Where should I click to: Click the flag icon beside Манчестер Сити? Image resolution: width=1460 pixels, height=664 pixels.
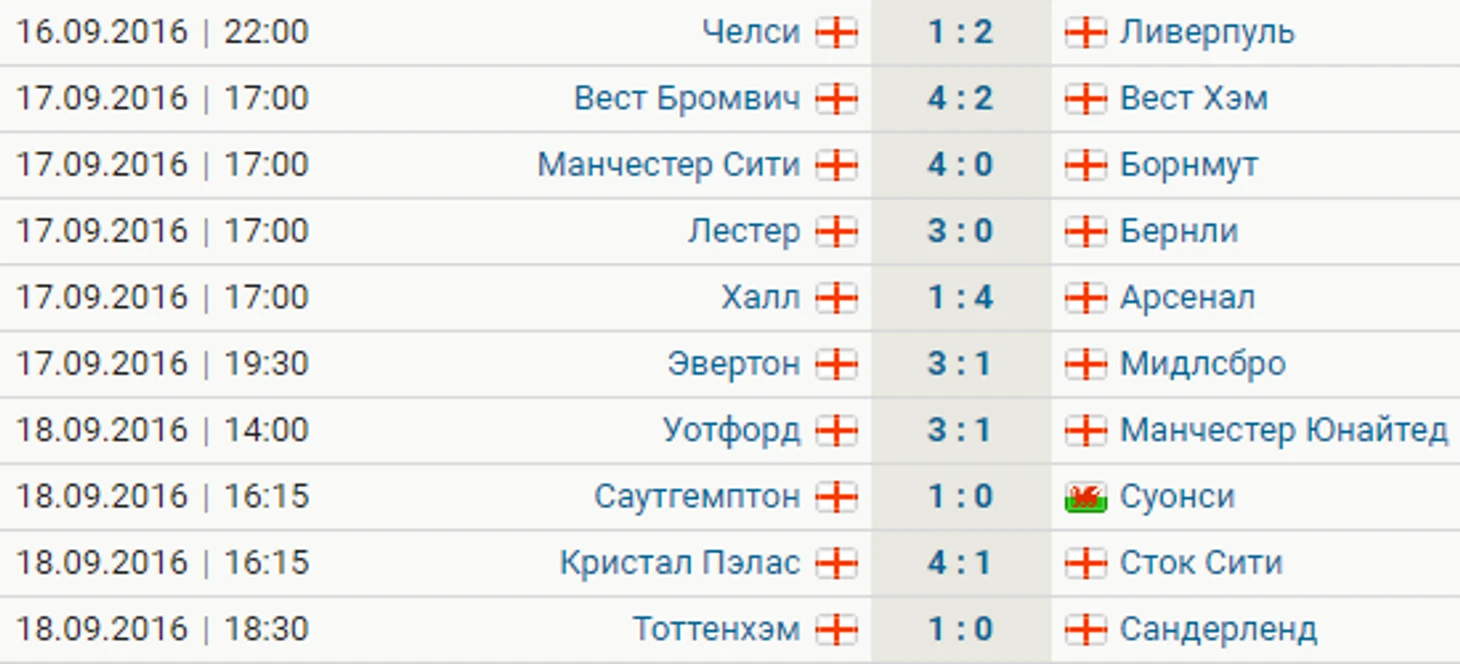(x=836, y=165)
